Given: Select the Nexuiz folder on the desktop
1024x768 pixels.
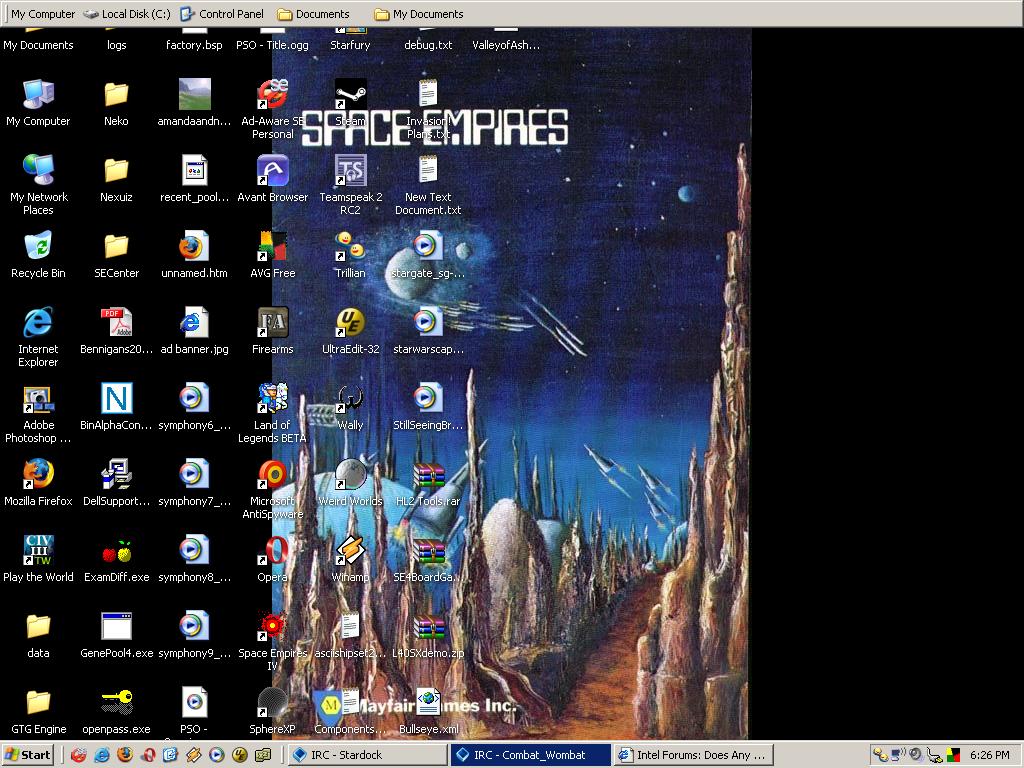Looking at the screenshot, I should [116, 172].
